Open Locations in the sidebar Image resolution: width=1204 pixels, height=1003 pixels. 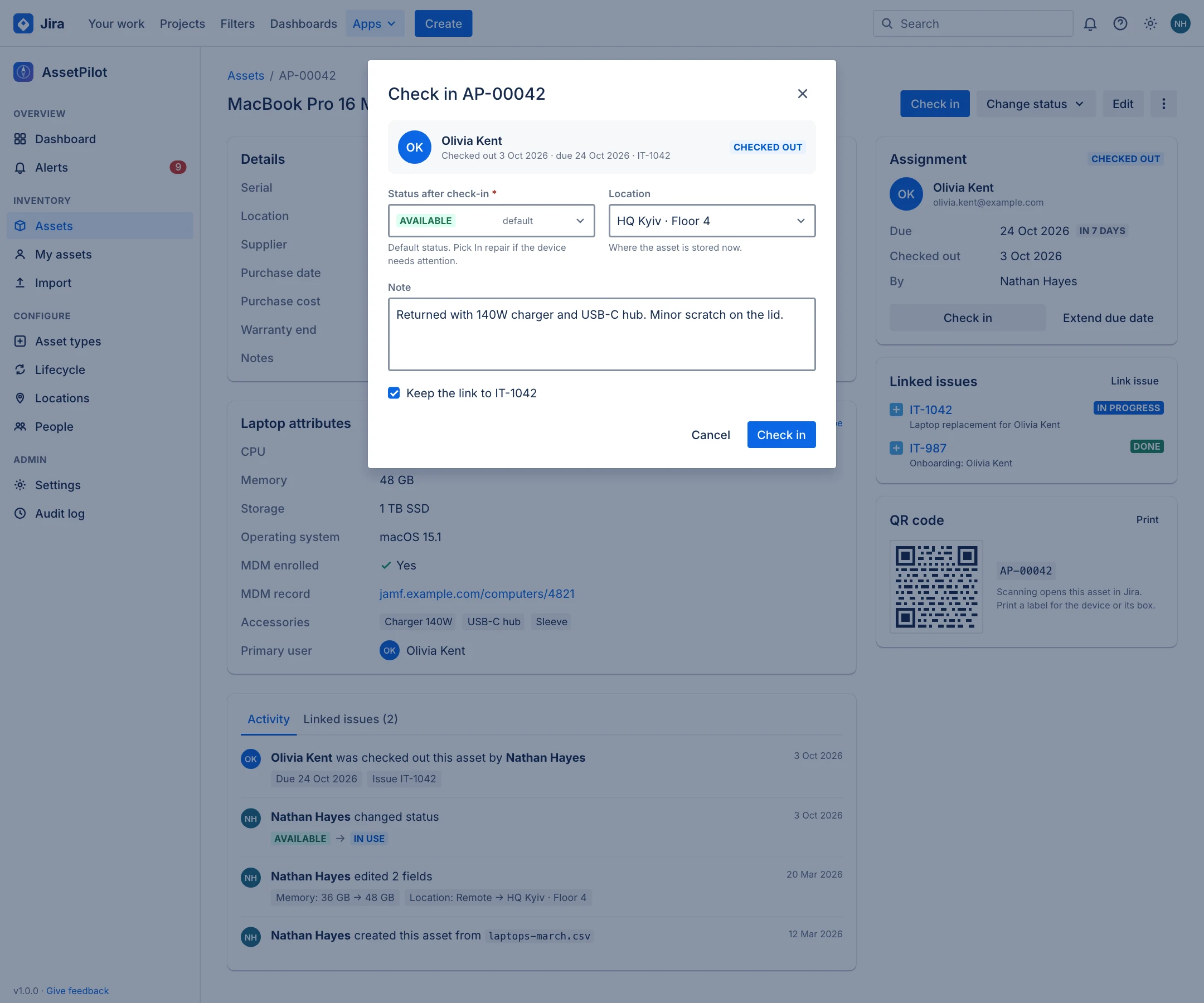tap(100, 398)
